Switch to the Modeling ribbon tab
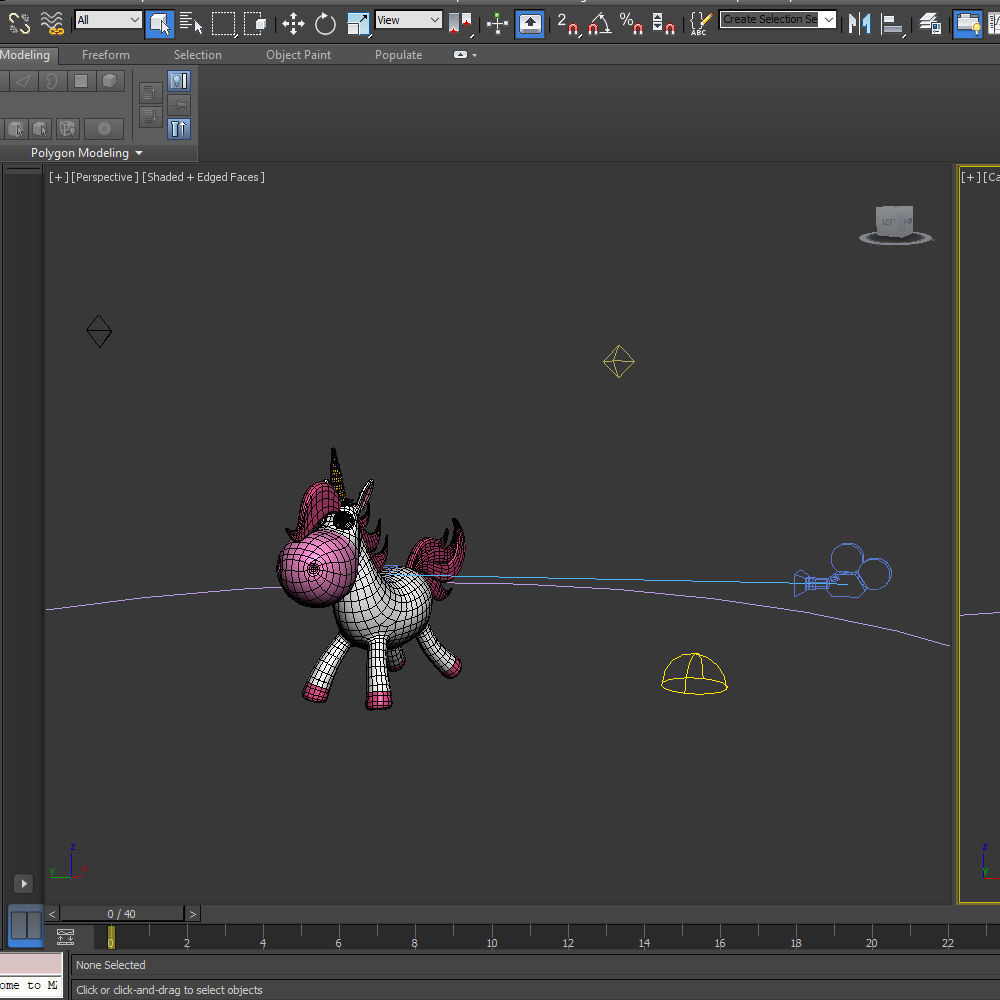Viewport: 1000px width, 1000px height. (x=26, y=55)
